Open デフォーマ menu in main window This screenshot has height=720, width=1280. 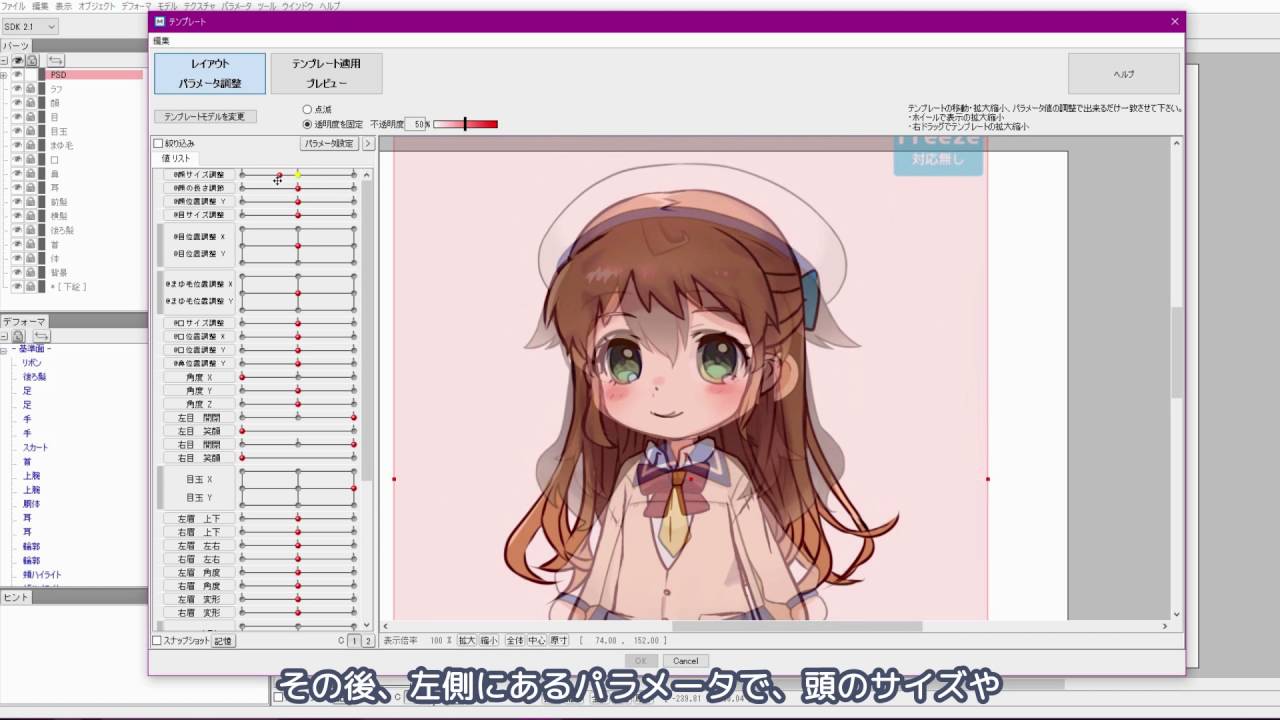[136, 6]
